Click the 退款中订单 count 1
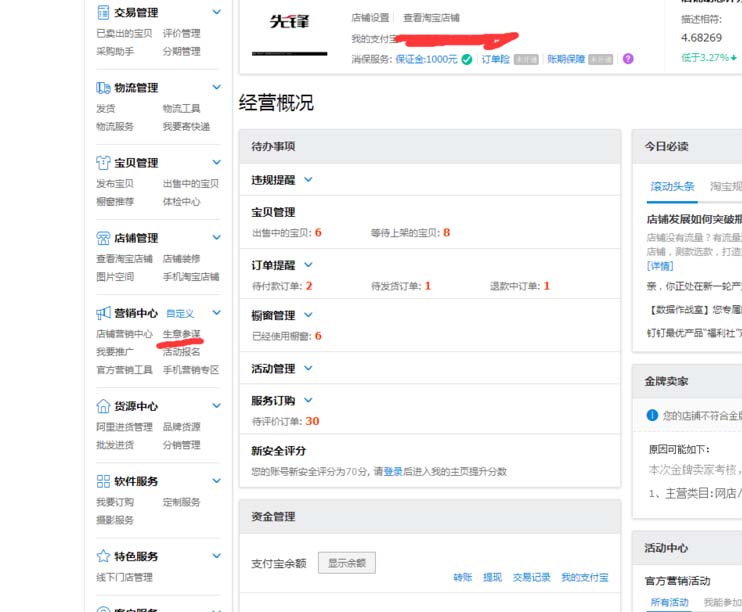 click(x=547, y=286)
